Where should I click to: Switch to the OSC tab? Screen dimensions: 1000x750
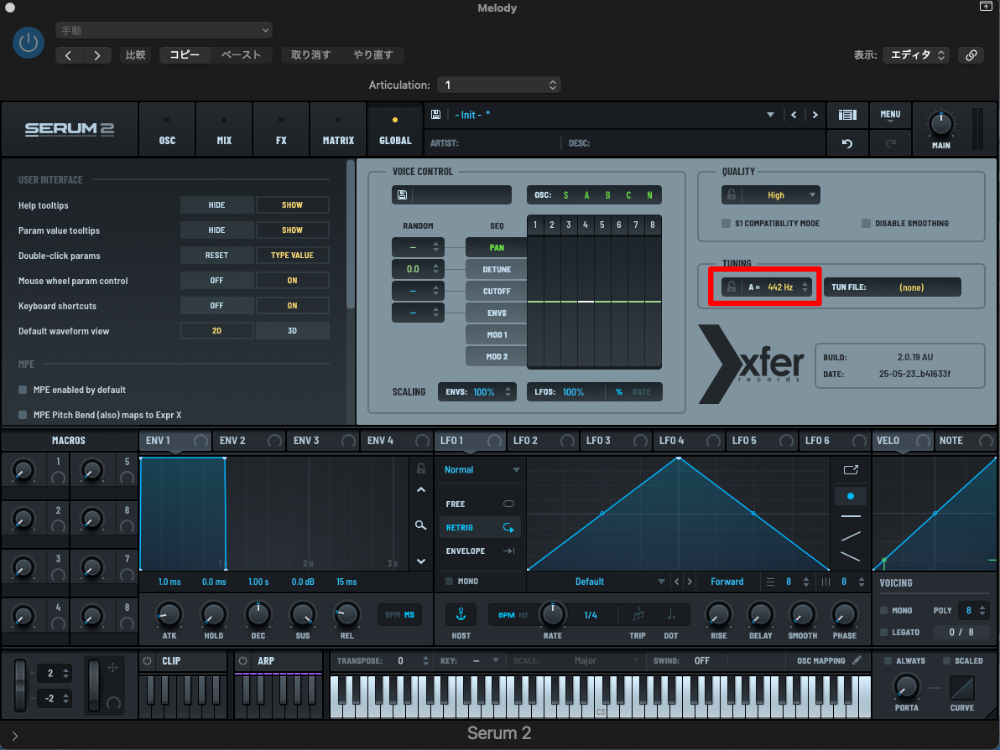(x=167, y=129)
